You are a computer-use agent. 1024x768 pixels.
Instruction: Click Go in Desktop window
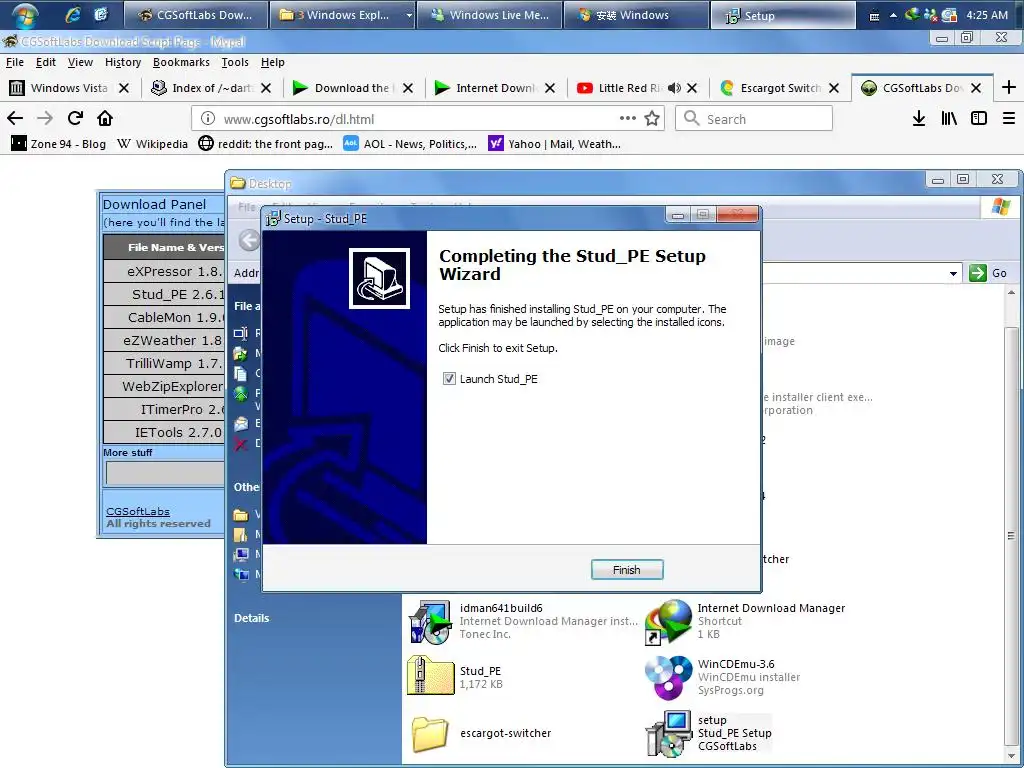point(988,273)
